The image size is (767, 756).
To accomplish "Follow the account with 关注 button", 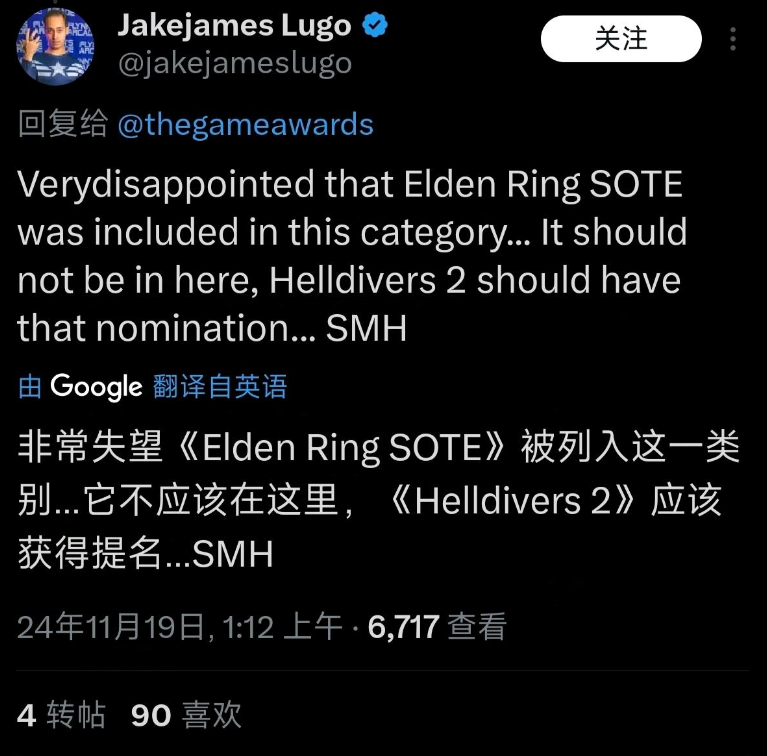I will (x=621, y=39).
